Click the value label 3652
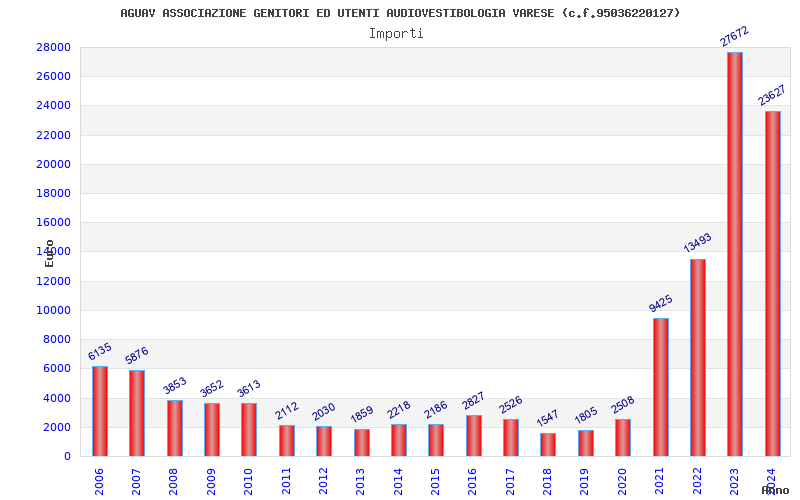 point(211,388)
